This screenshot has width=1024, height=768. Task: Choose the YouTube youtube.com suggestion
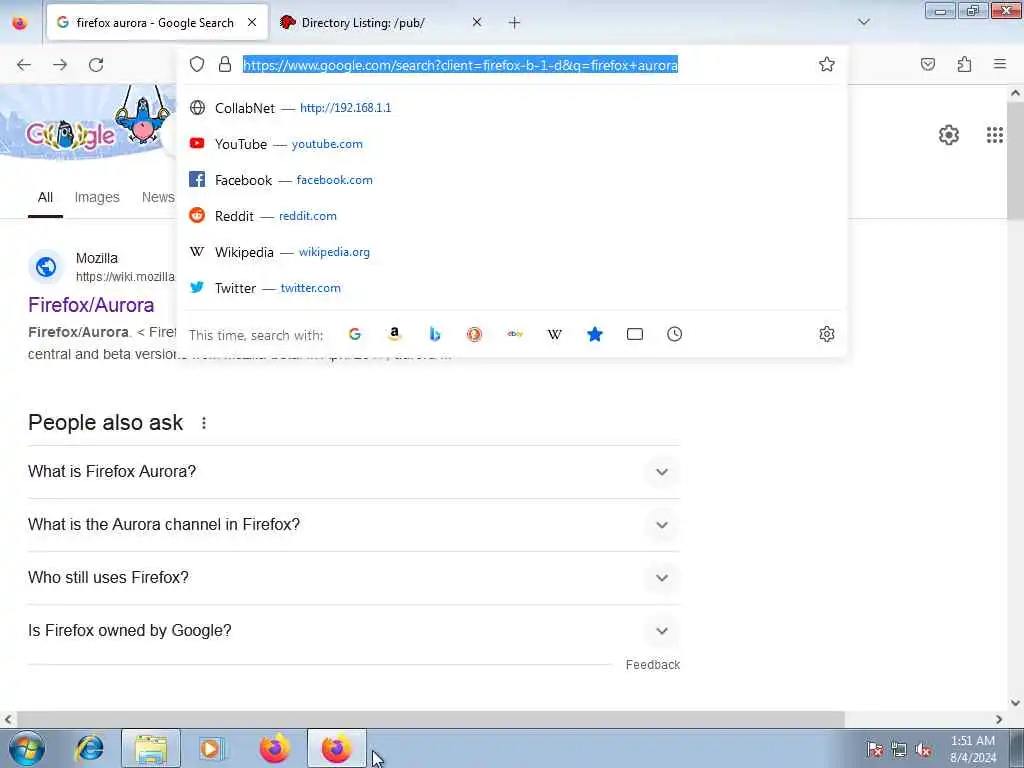pyautogui.click(x=512, y=144)
